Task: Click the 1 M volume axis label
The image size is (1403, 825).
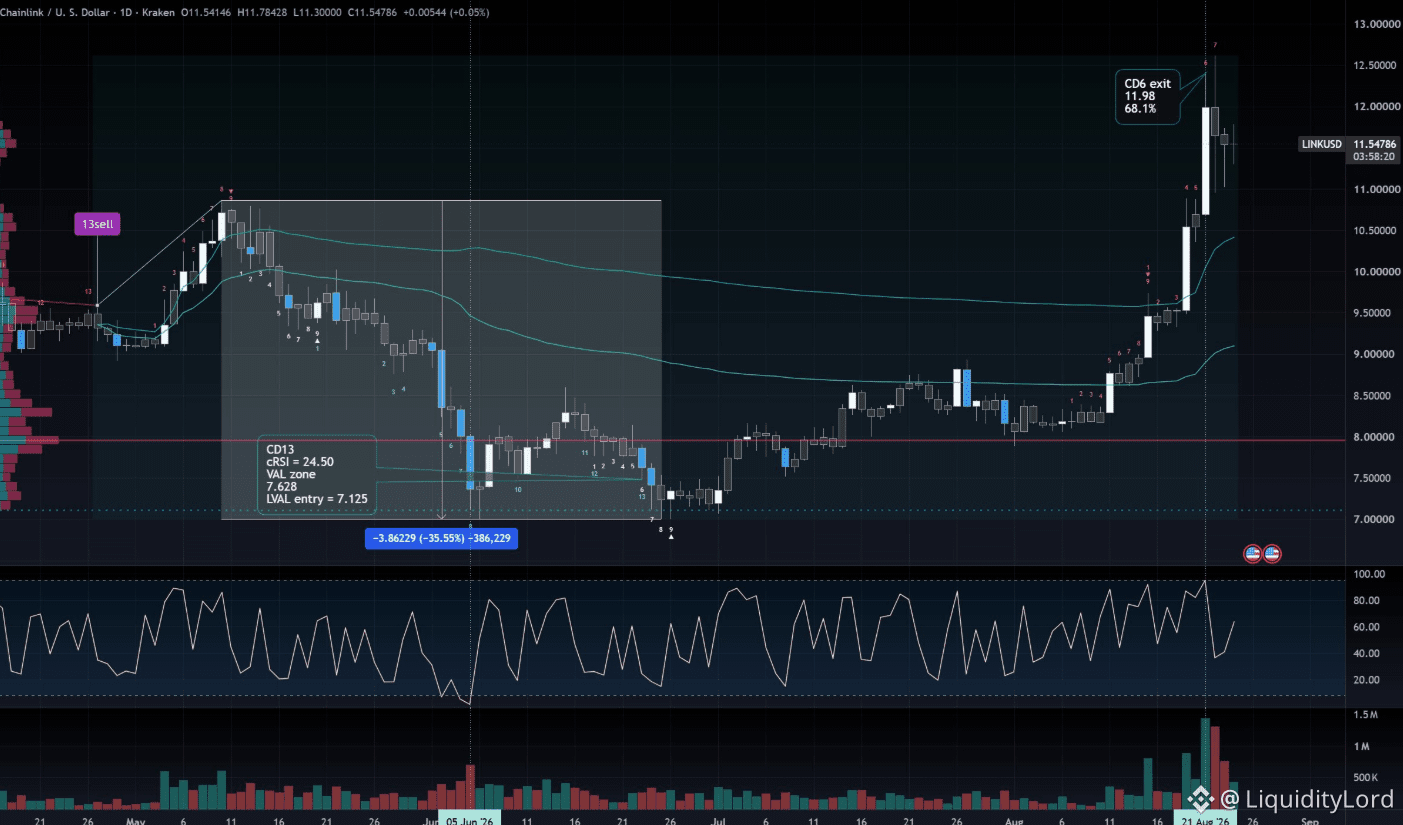Action: click(x=1361, y=748)
